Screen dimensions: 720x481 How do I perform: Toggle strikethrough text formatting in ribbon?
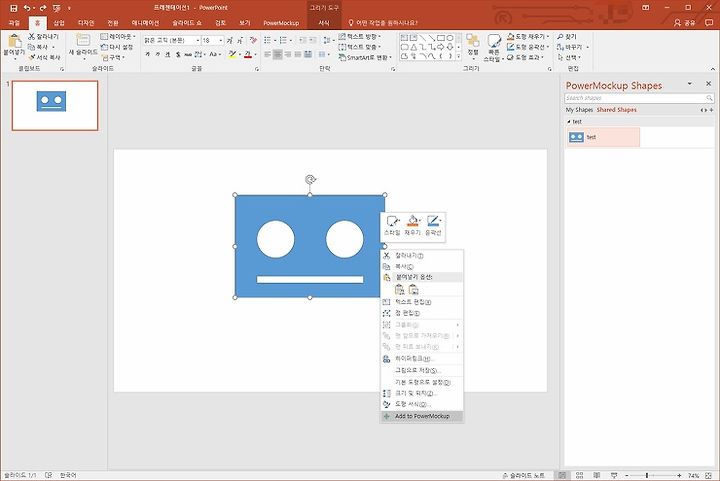[x=188, y=55]
